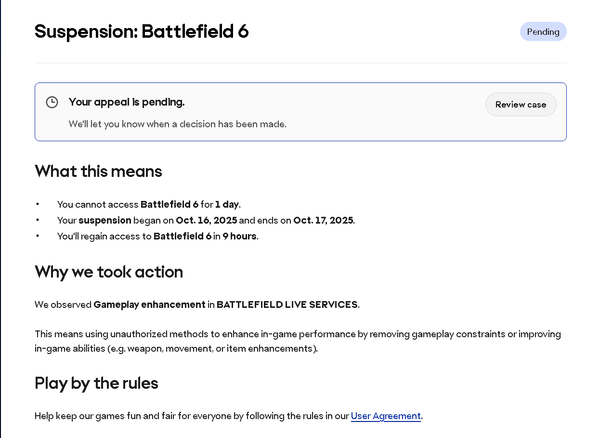Click the 'BATTLEFIELD LIVE SERVICES' text
Image resolution: width=600 pixels, height=438 pixels.
(x=287, y=304)
